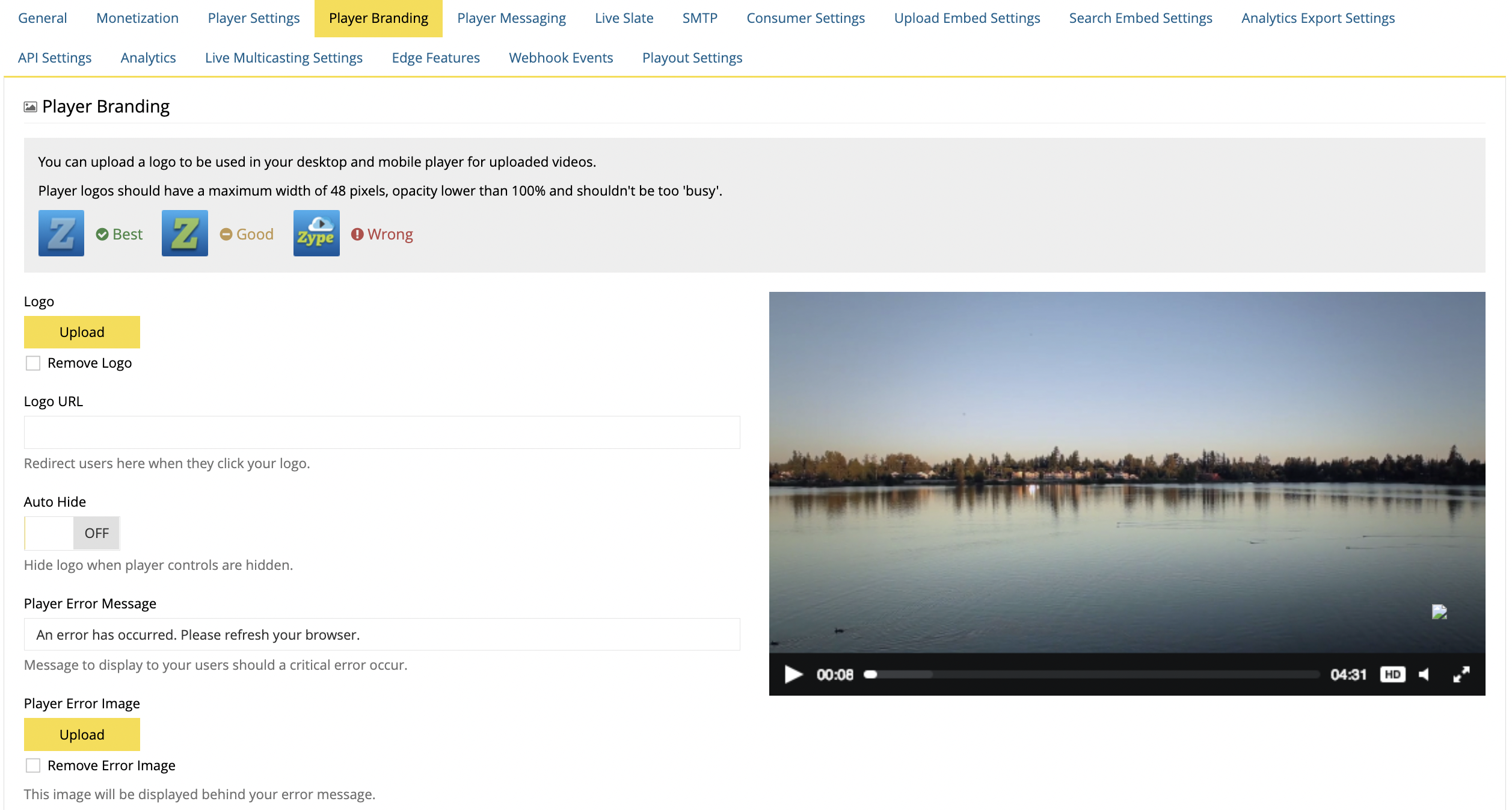
Task: Switch to Consumer Settings tab
Action: coord(806,18)
